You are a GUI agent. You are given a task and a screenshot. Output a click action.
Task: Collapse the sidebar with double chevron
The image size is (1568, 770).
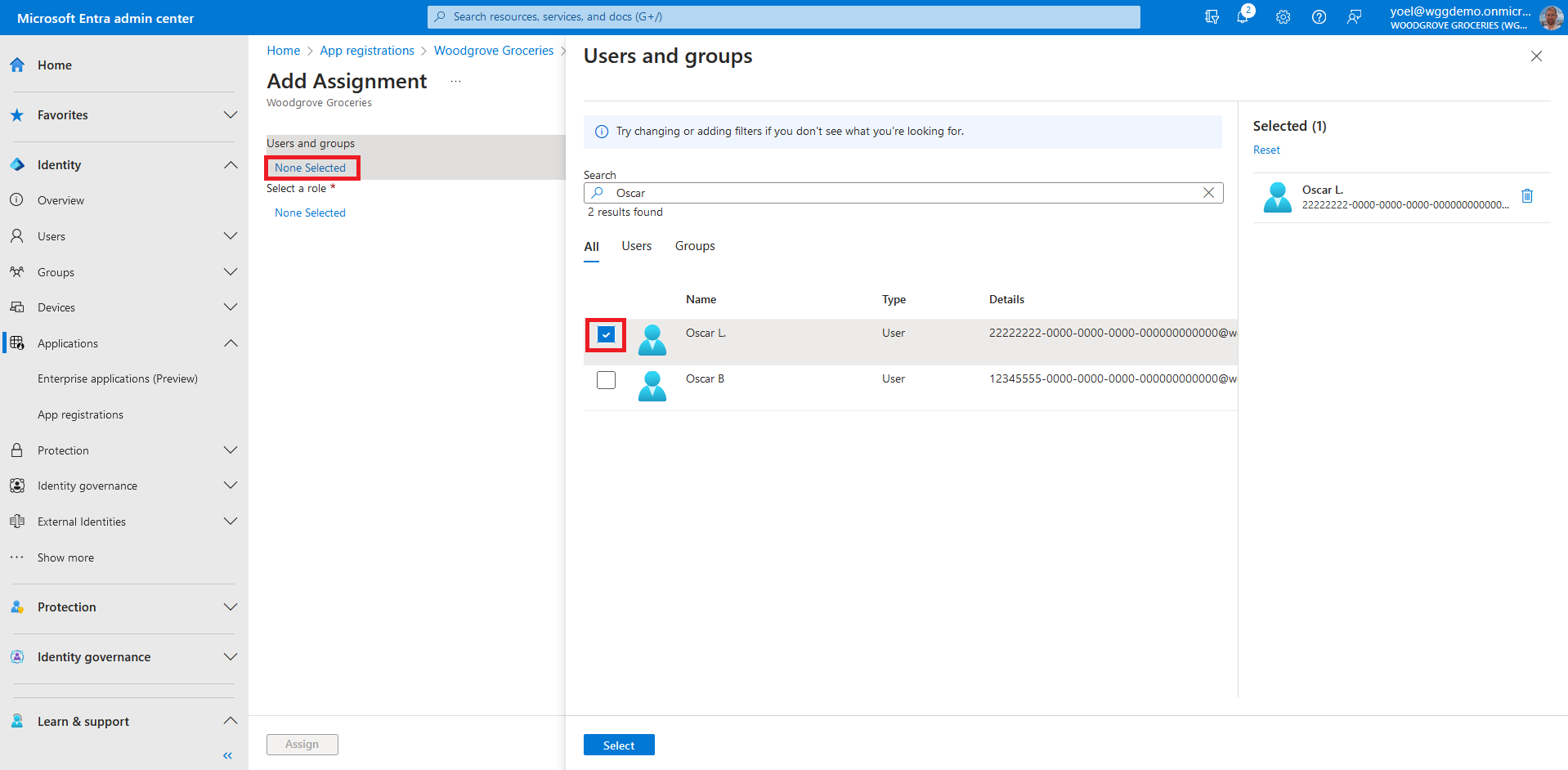(227, 755)
